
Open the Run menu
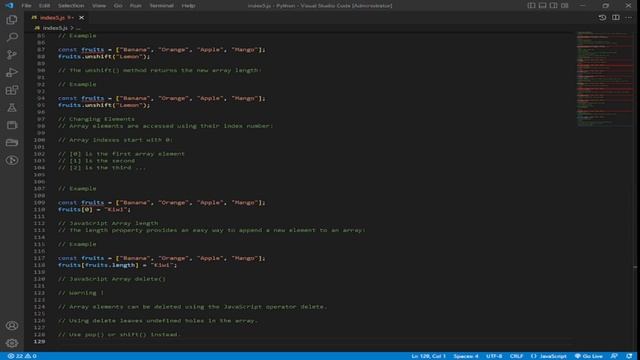[136, 5]
